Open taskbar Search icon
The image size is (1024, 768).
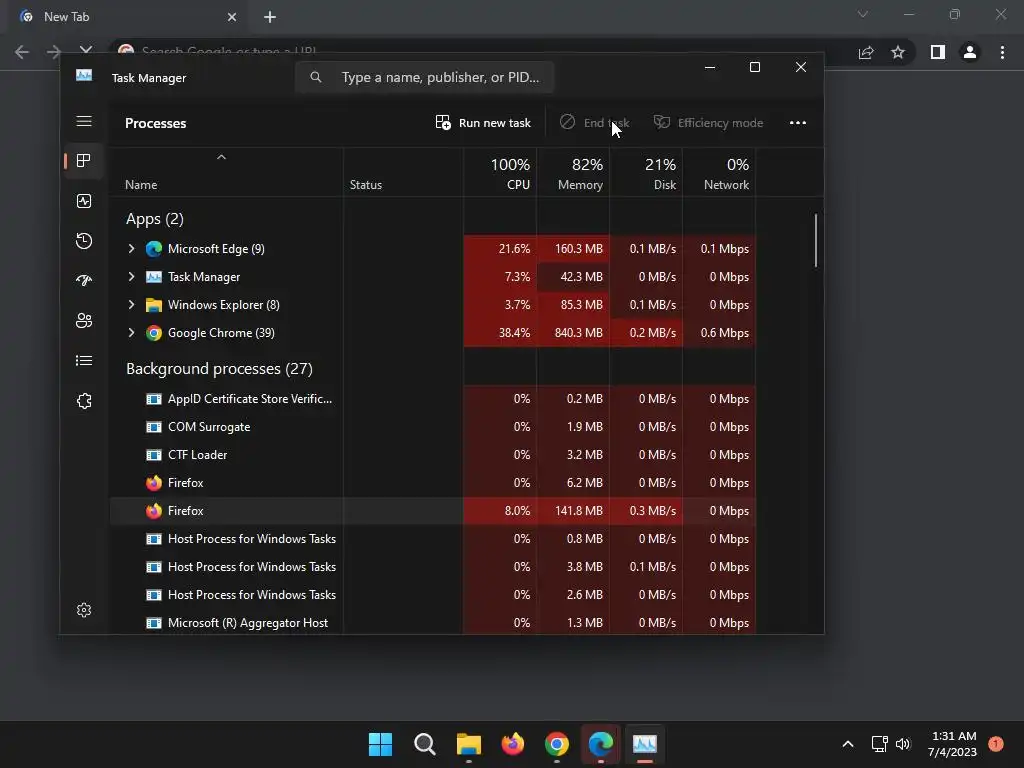(424, 744)
